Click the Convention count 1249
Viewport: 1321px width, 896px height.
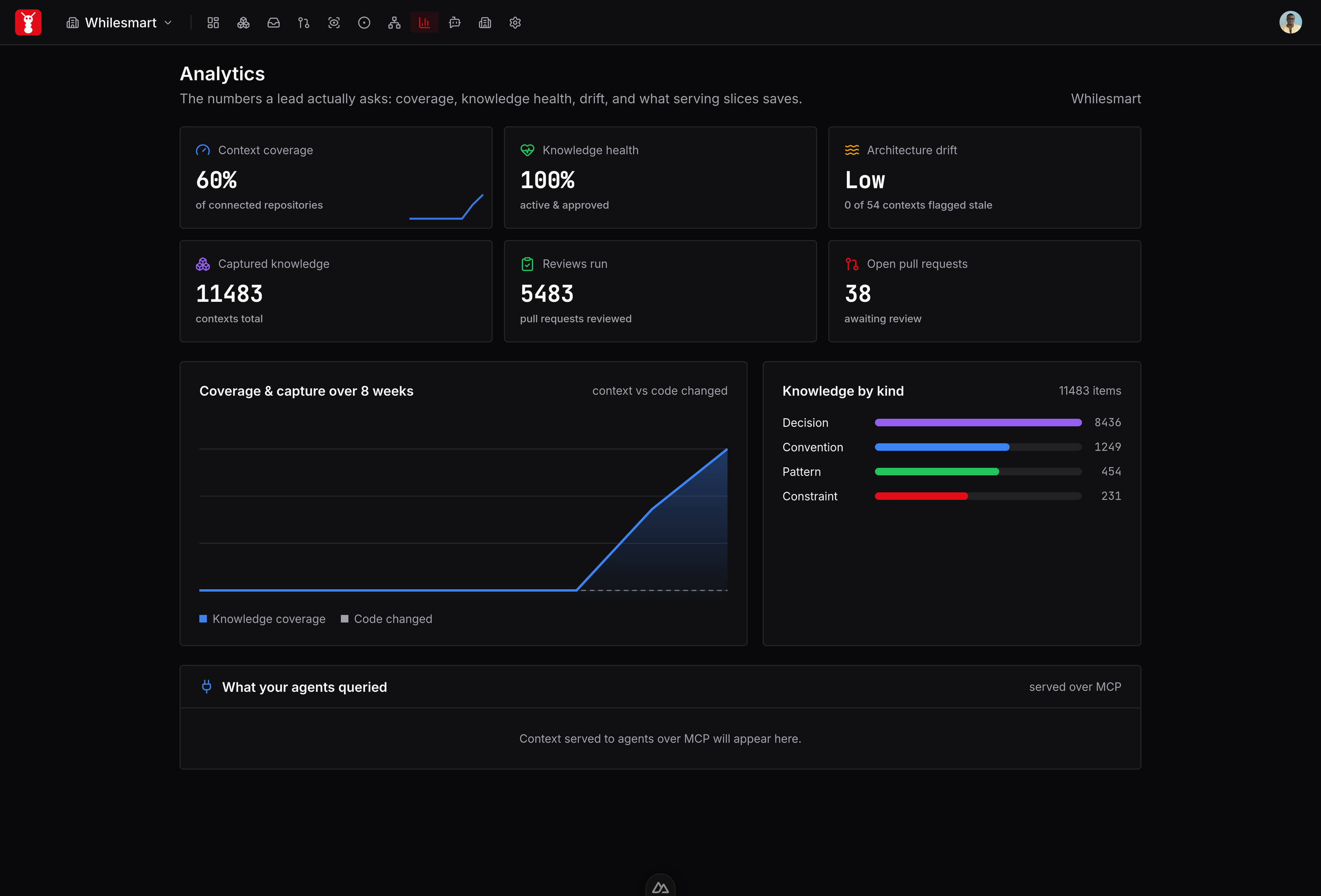pos(1108,447)
